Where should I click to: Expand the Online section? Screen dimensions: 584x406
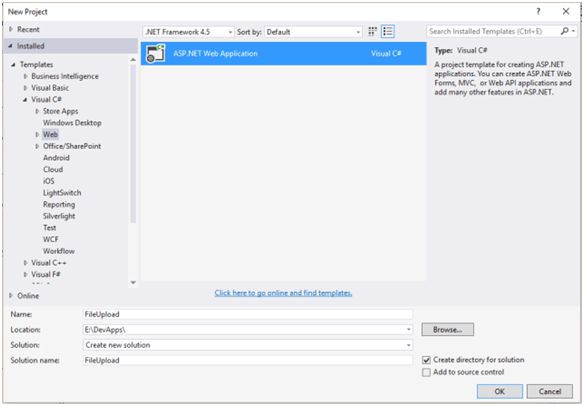(11, 295)
